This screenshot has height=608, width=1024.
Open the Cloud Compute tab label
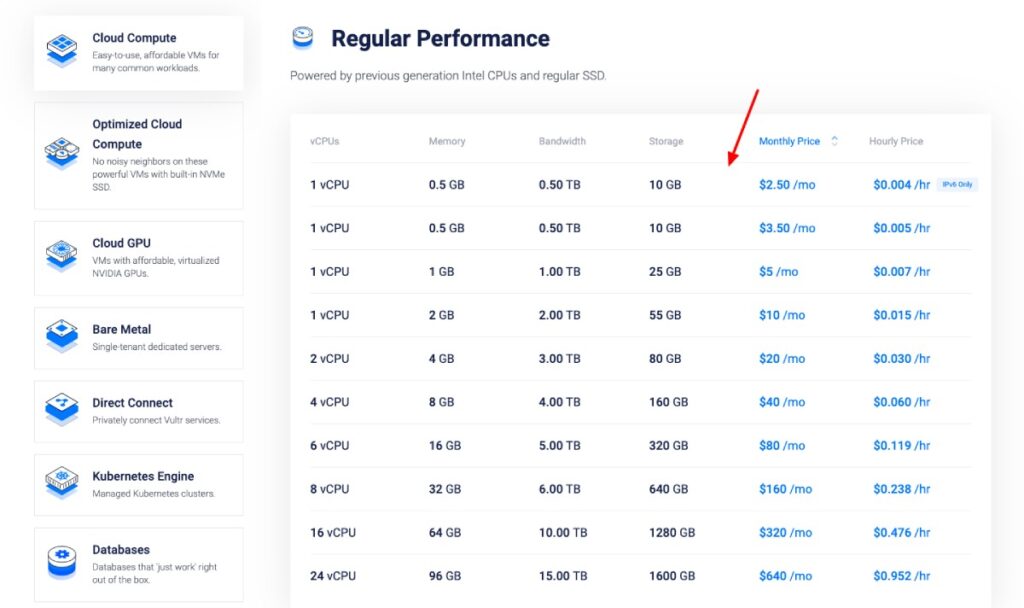point(134,38)
